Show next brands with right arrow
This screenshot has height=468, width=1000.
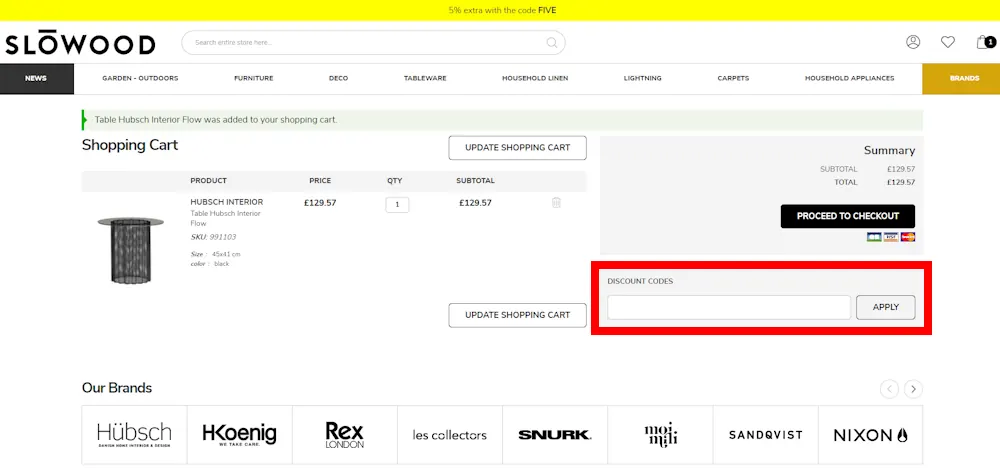tap(913, 389)
